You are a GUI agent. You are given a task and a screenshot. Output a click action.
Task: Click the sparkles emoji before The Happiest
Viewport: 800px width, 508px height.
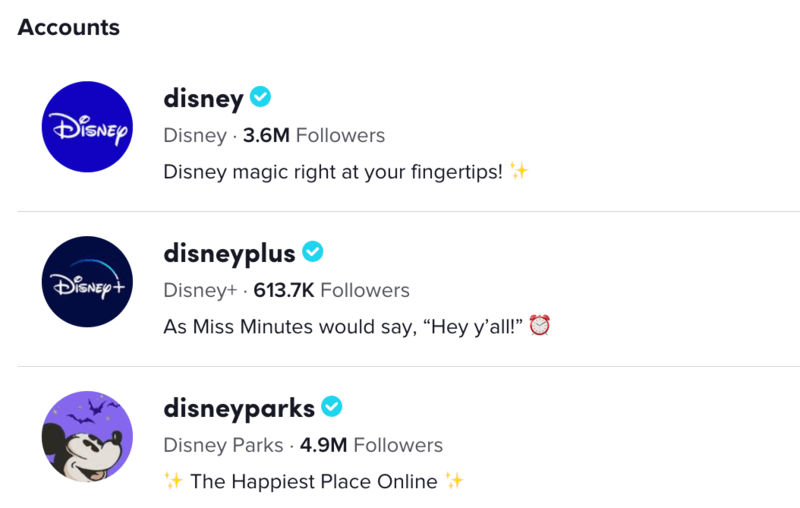tap(173, 480)
